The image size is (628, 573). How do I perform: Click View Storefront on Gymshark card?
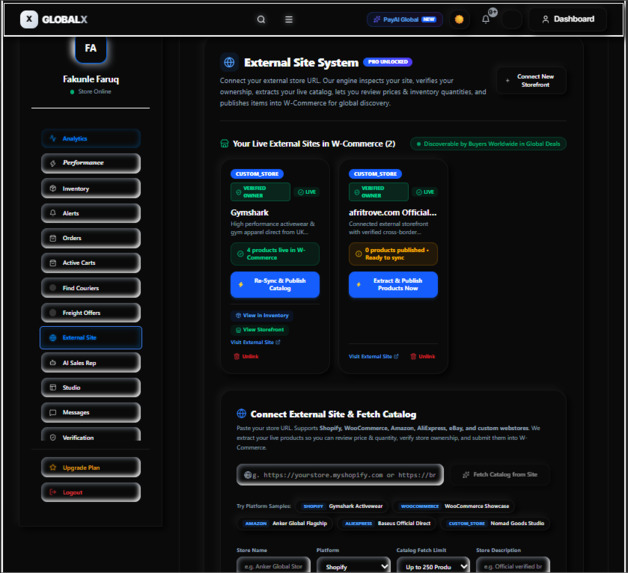click(x=260, y=330)
